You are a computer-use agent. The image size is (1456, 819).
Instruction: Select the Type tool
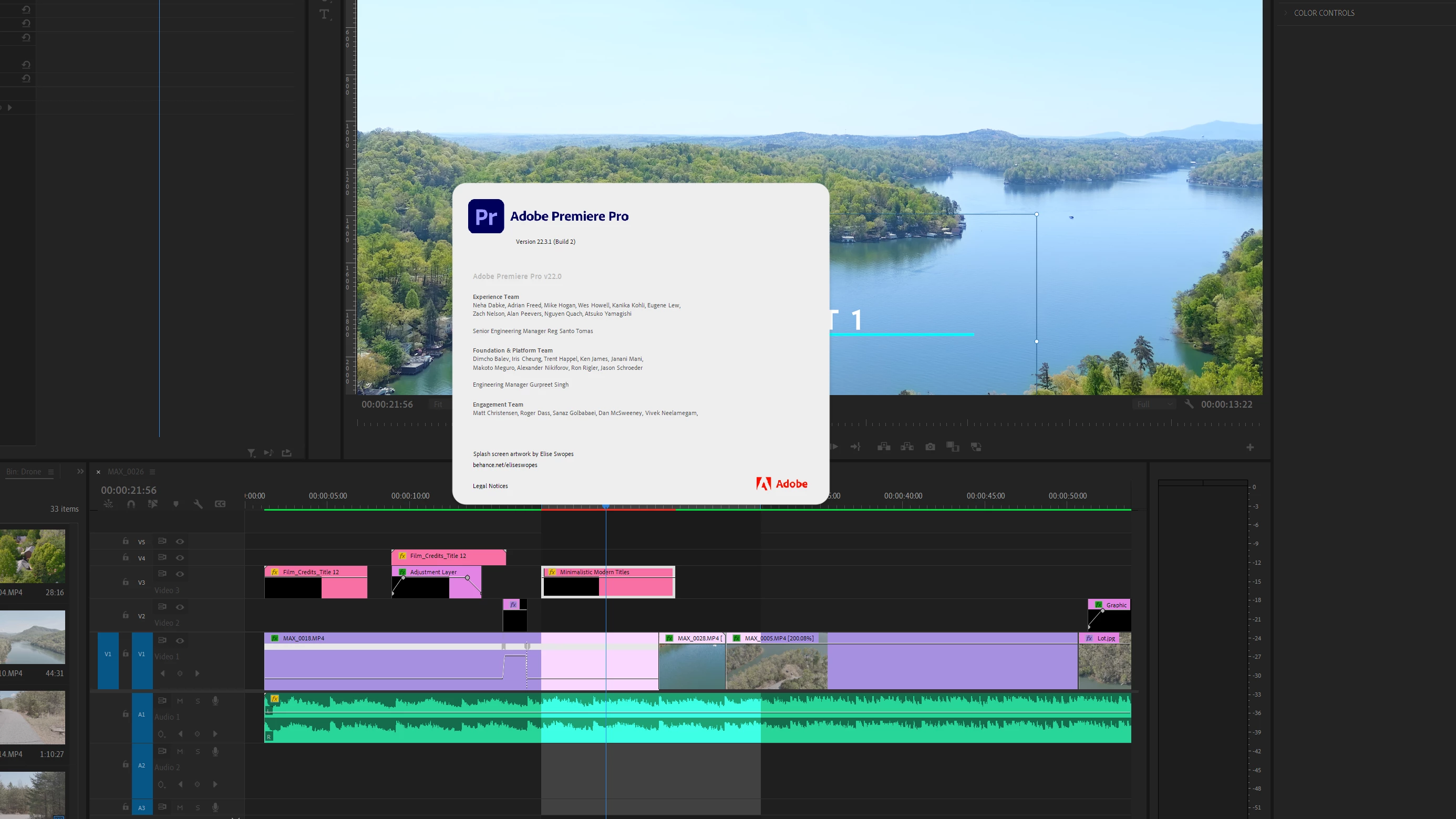tap(324, 14)
